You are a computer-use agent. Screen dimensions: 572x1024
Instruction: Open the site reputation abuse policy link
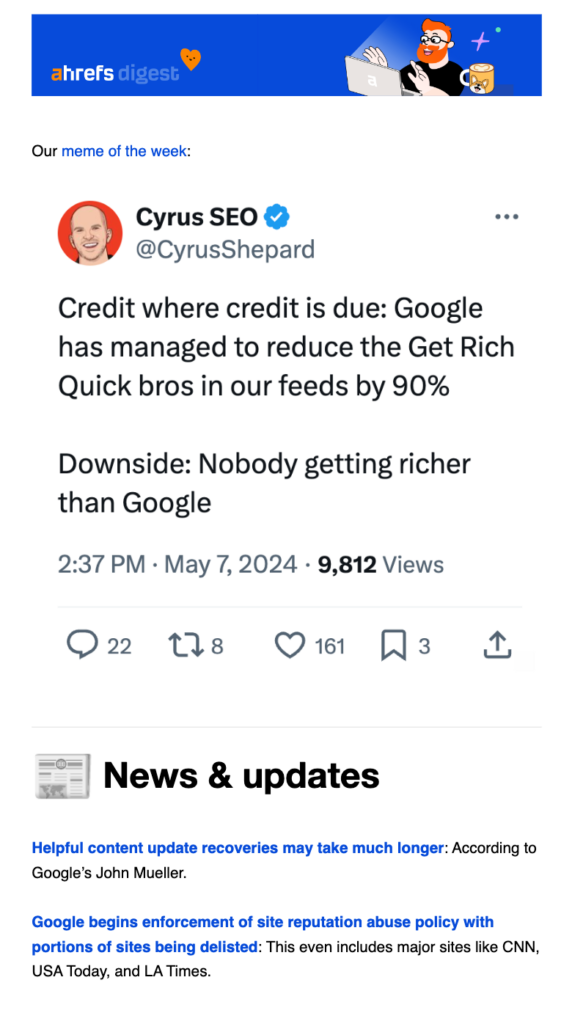[x=262, y=934]
